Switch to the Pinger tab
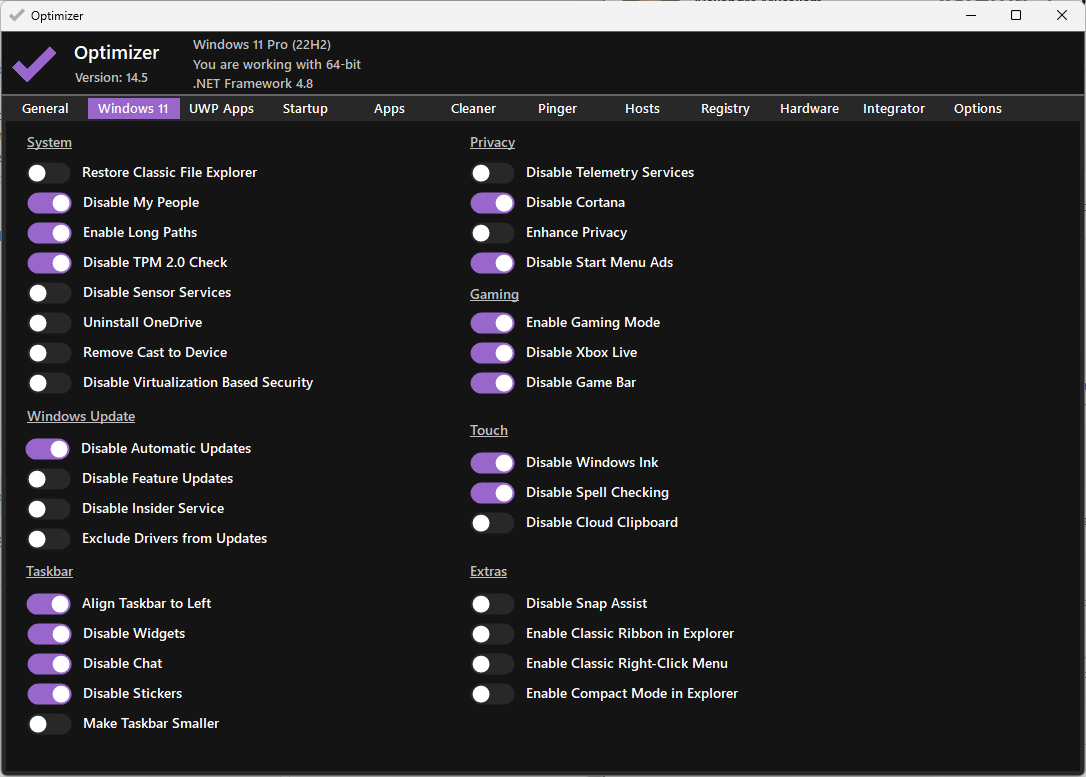Screen dimensions: 1086x777 point(558,109)
